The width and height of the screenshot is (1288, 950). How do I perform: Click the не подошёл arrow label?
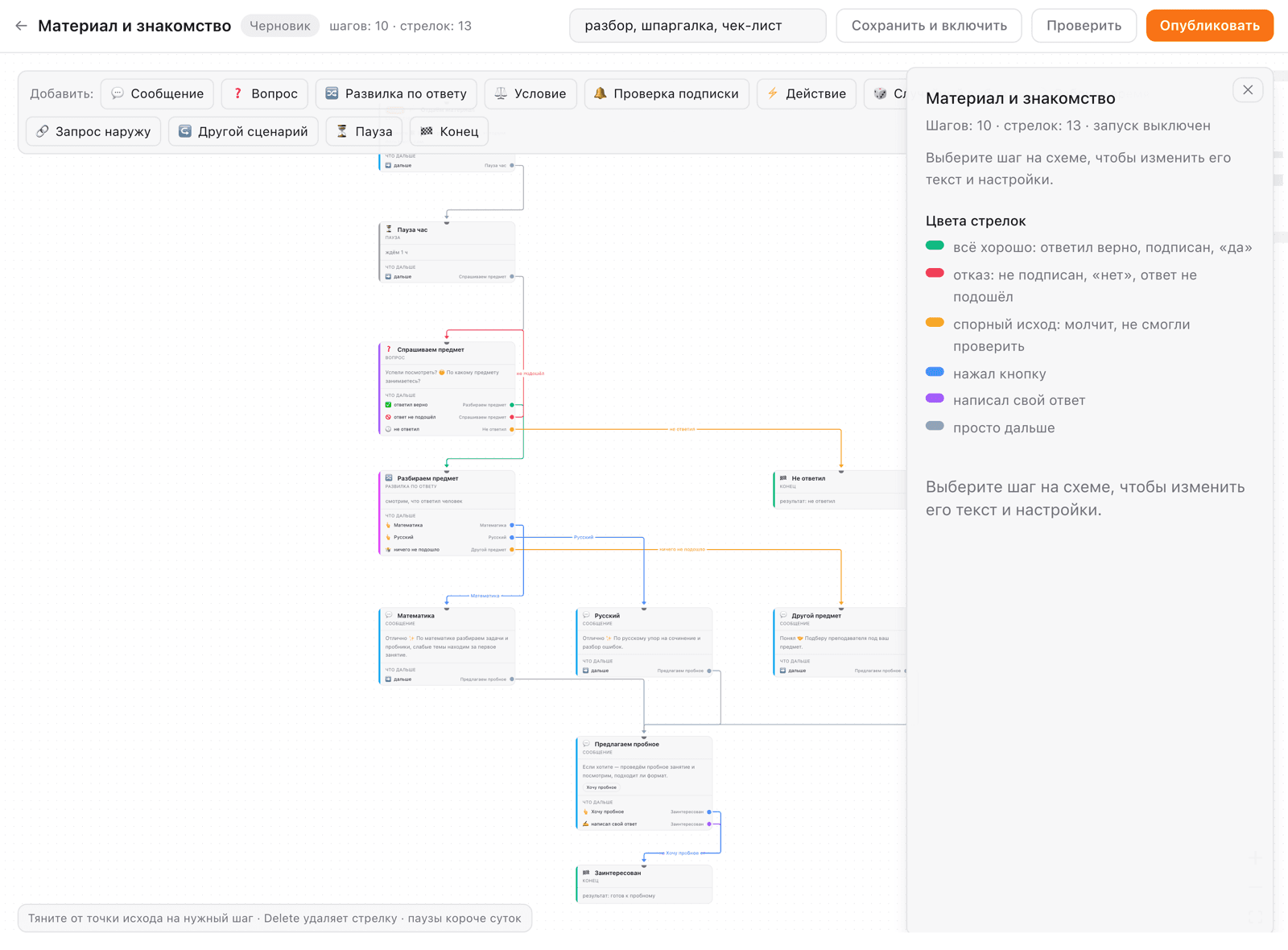(x=530, y=374)
